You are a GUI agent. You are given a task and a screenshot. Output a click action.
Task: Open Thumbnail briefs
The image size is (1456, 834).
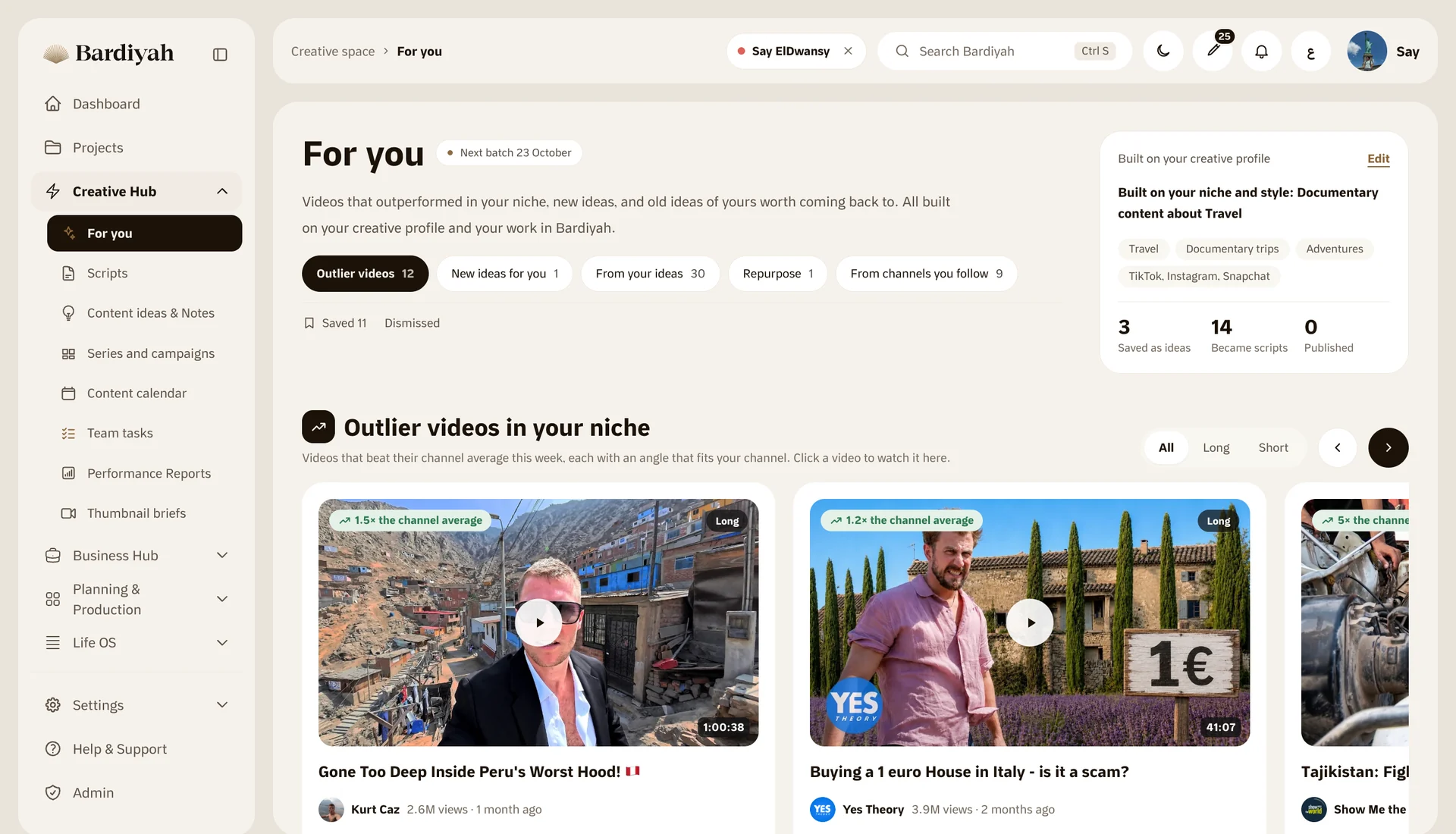pos(144,513)
